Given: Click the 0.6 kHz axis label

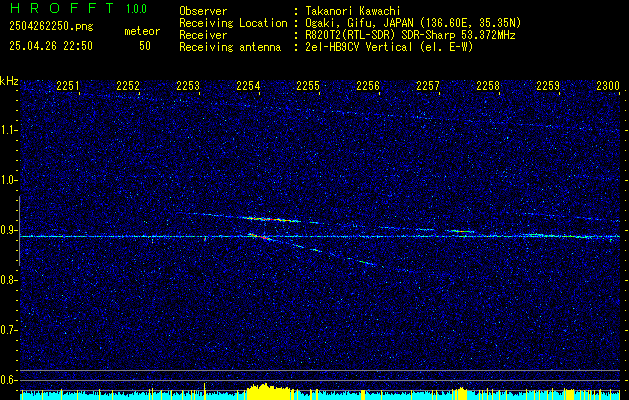Looking at the screenshot, I should pos(8,380).
